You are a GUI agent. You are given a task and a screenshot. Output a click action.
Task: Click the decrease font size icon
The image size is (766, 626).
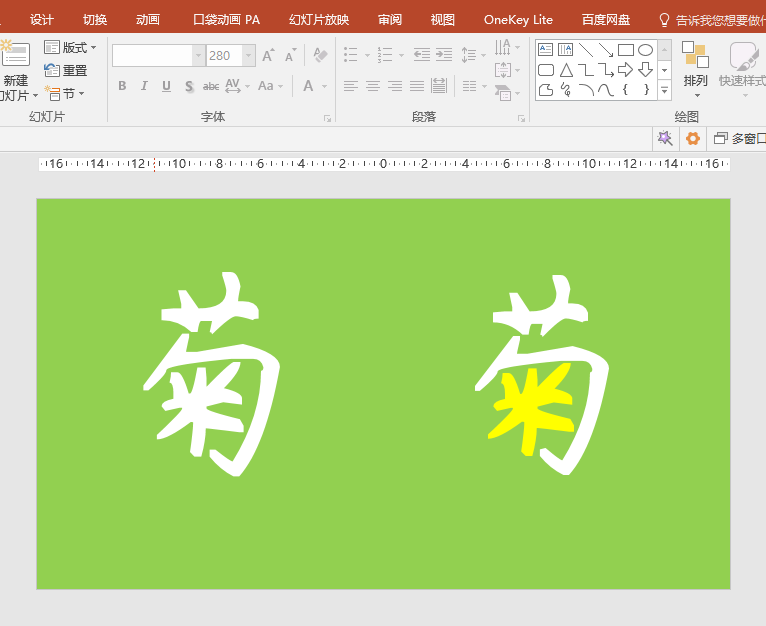pyautogui.click(x=291, y=55)
